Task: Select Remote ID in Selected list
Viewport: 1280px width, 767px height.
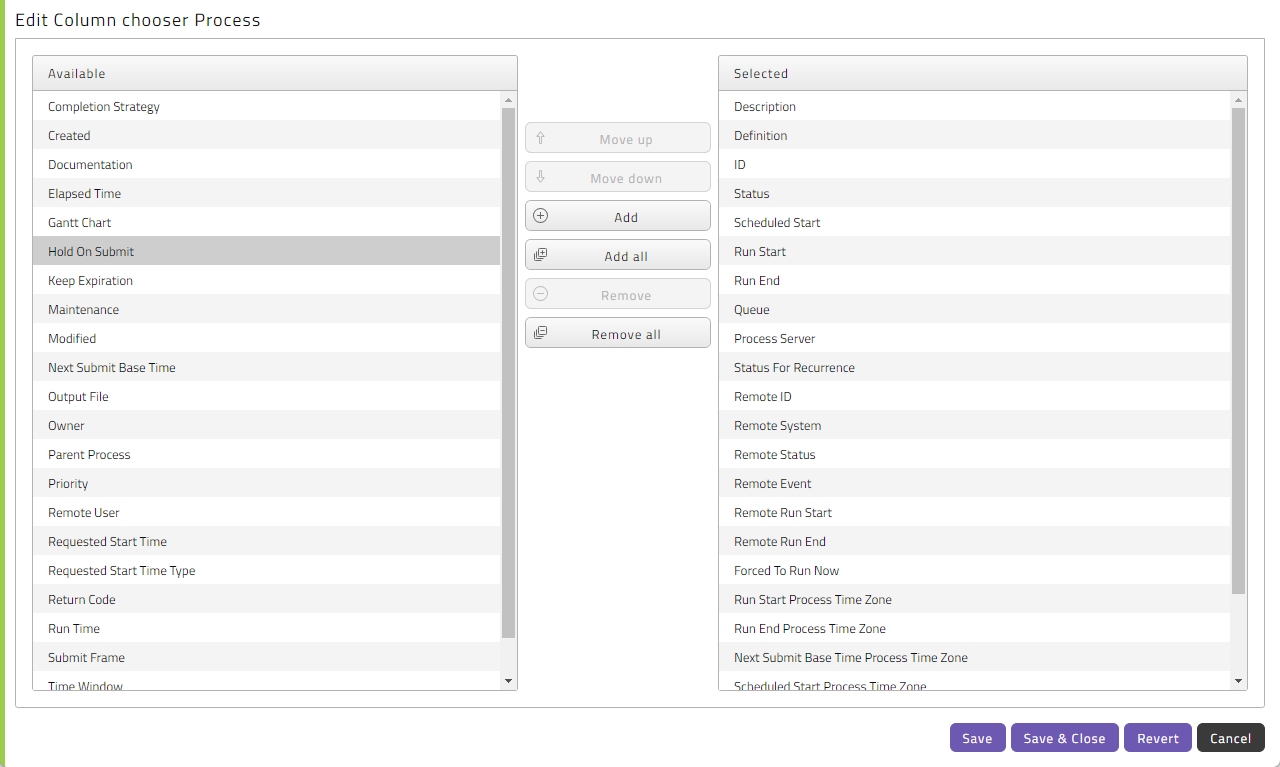Action: [975, 396]
